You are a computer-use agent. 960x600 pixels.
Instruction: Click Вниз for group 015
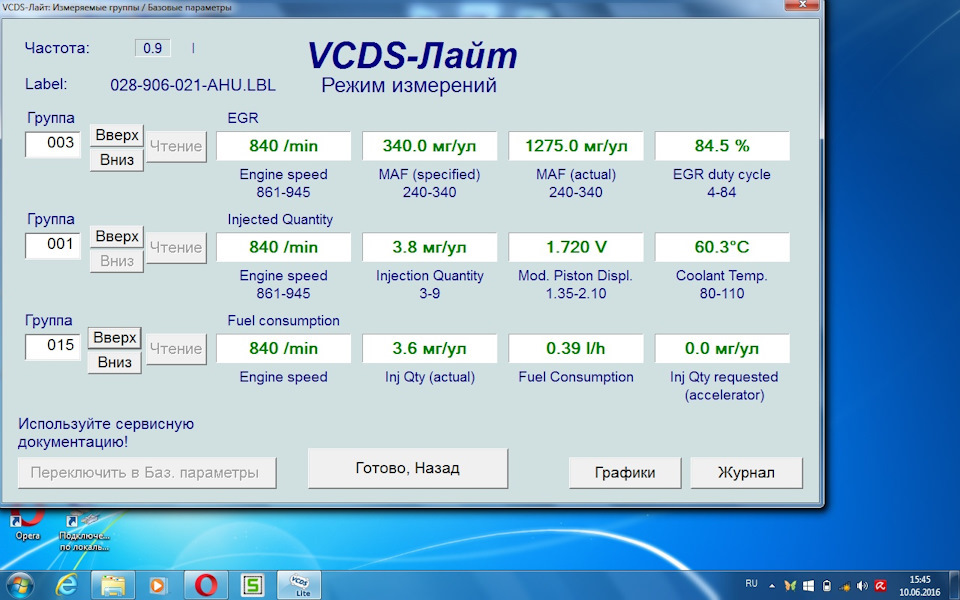114,362
